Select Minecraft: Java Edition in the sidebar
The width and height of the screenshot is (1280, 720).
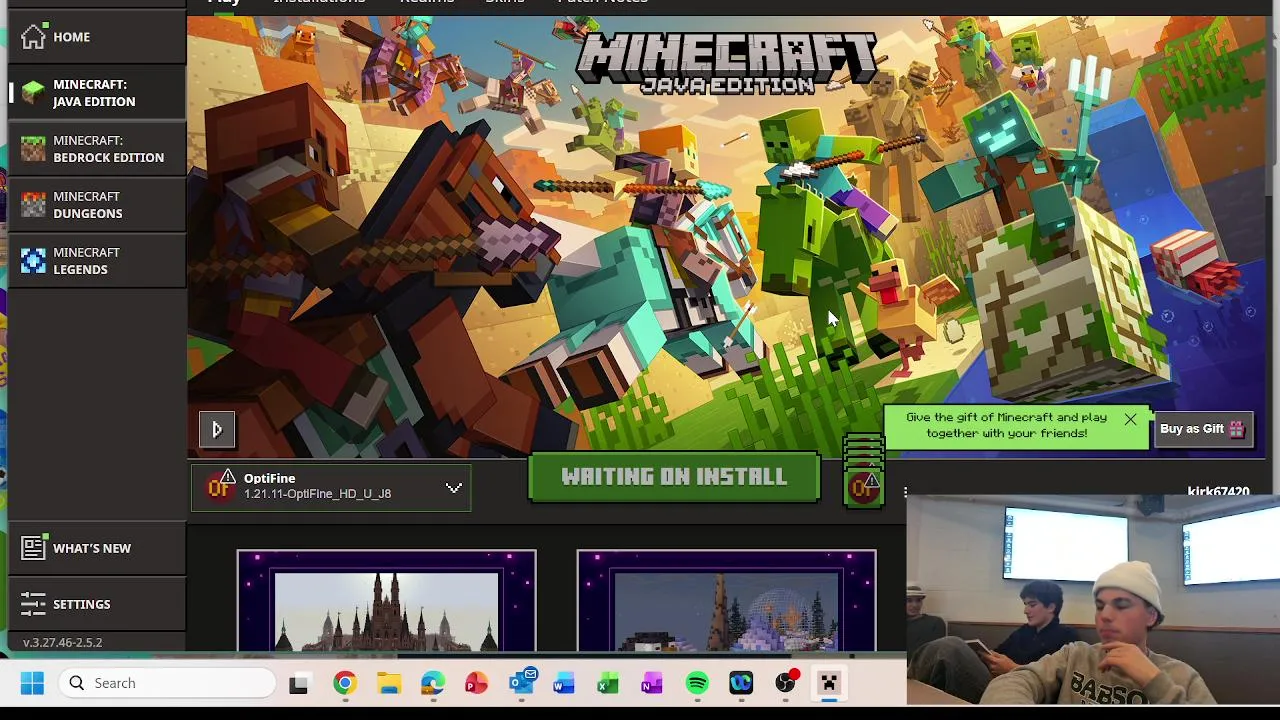[97, 93]
